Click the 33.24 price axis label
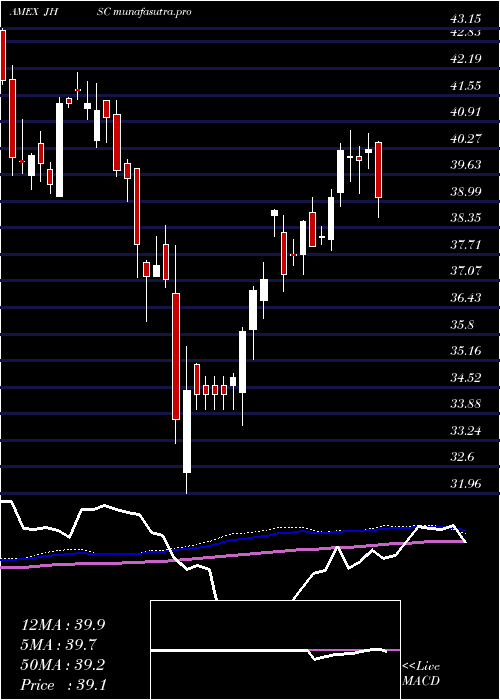 pyautogui.click(x=466, y=431)
